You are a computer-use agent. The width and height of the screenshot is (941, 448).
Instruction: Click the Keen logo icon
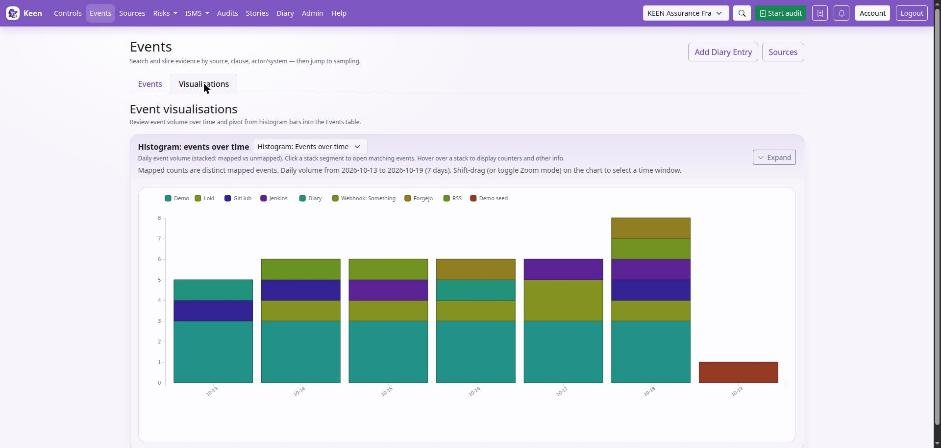click(13, 13)
